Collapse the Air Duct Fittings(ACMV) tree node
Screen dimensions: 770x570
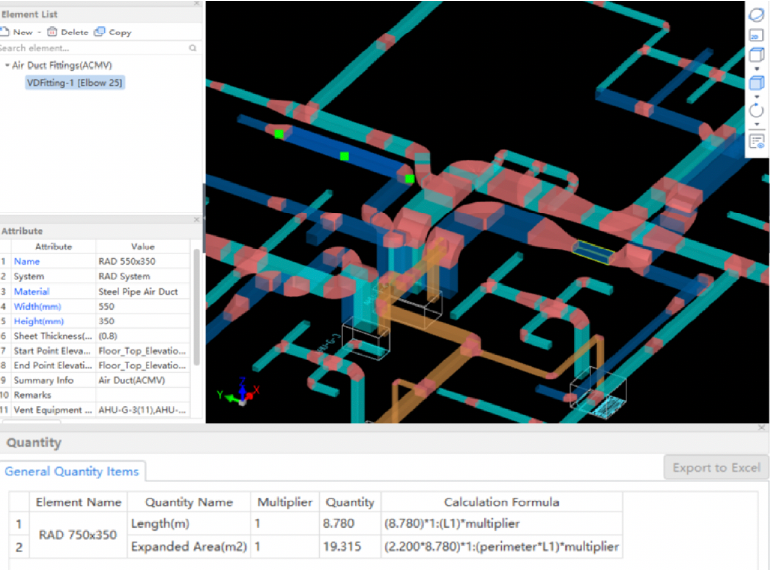(x=7, y=66)
